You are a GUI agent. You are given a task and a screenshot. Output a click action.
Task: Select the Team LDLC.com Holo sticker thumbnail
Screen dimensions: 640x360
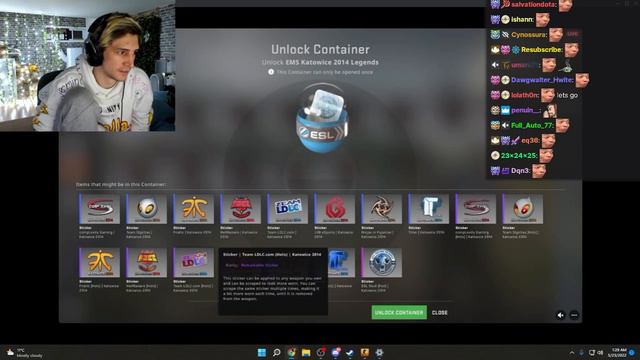[x=193, y=262]
